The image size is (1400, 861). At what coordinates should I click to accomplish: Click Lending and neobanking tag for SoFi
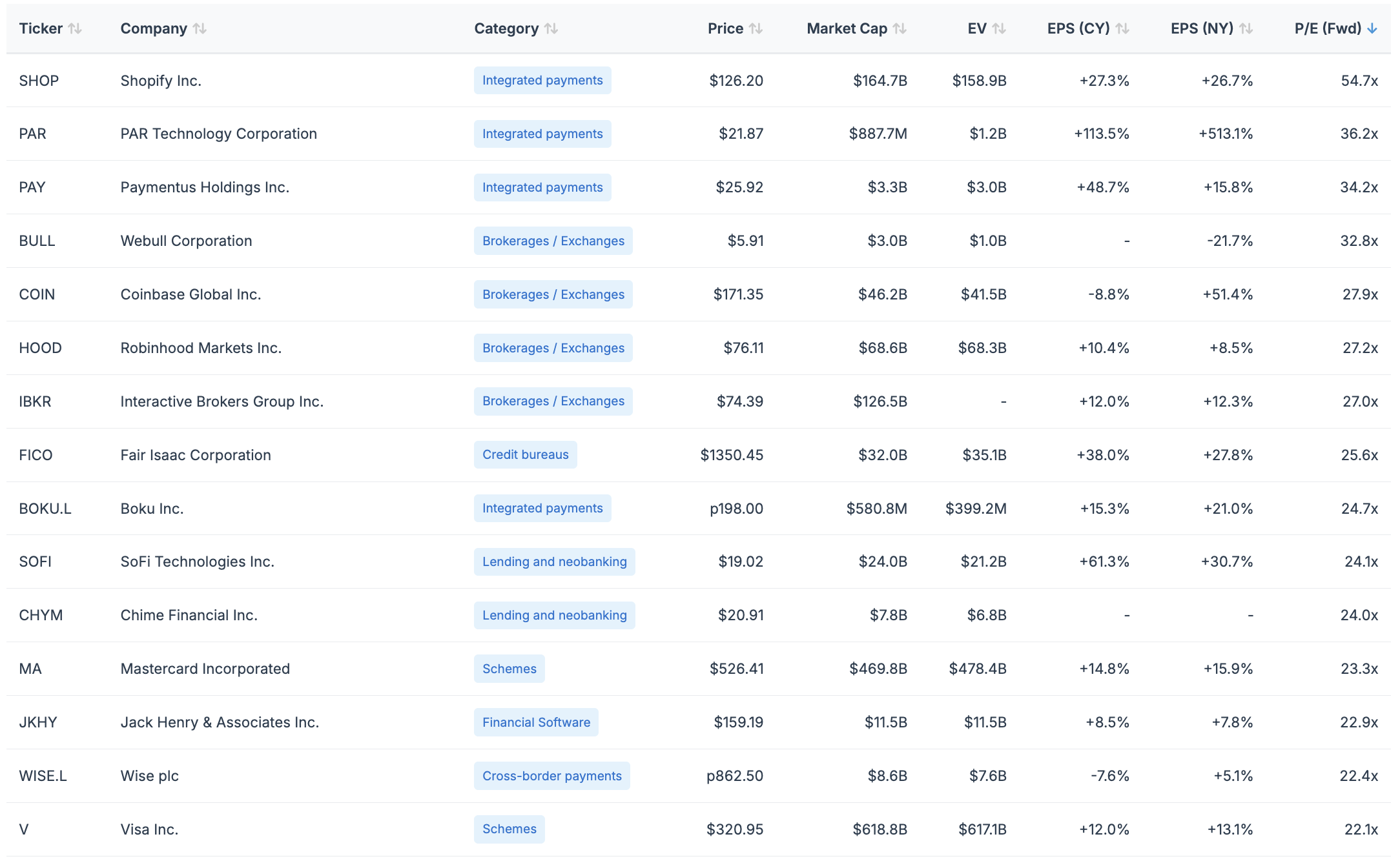pos(554,562)
